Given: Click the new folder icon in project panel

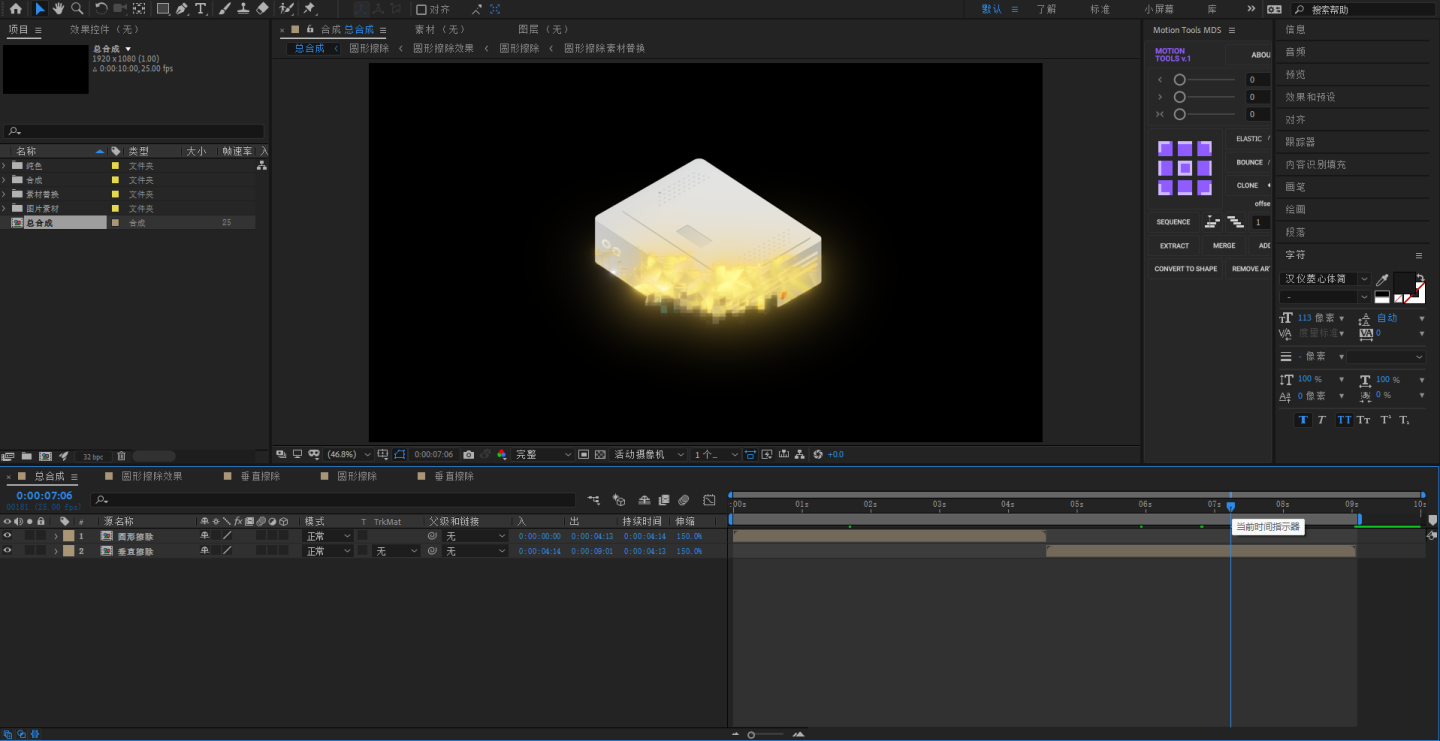Looking at the screenshot, I should coord(27,456).
